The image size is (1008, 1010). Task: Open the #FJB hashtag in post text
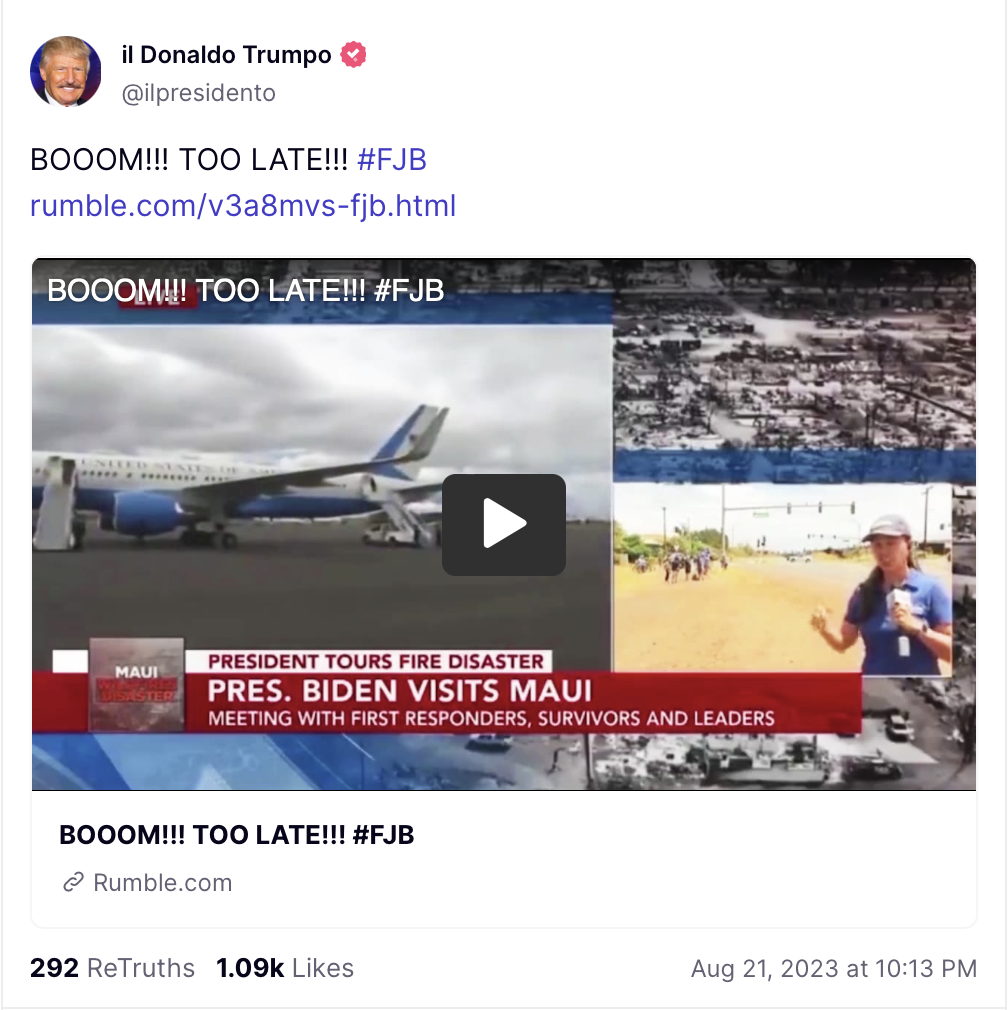point(392,159)
